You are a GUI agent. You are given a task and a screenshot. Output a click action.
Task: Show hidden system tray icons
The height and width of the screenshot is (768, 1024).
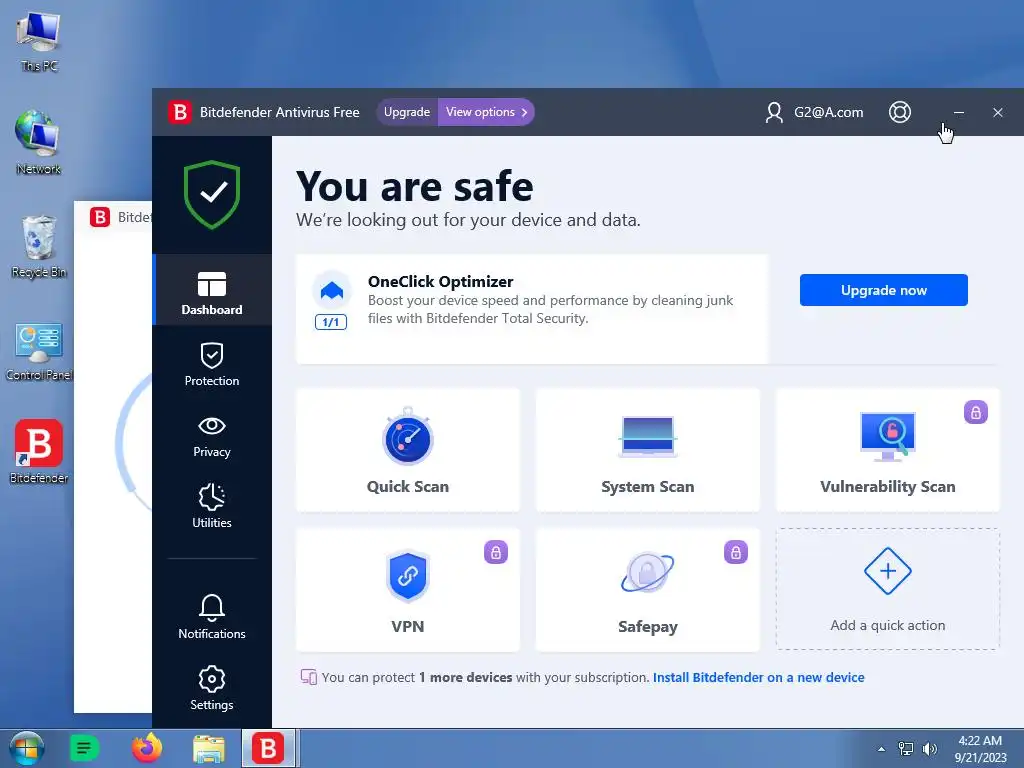pyautogui.click(x=882, y=749)
